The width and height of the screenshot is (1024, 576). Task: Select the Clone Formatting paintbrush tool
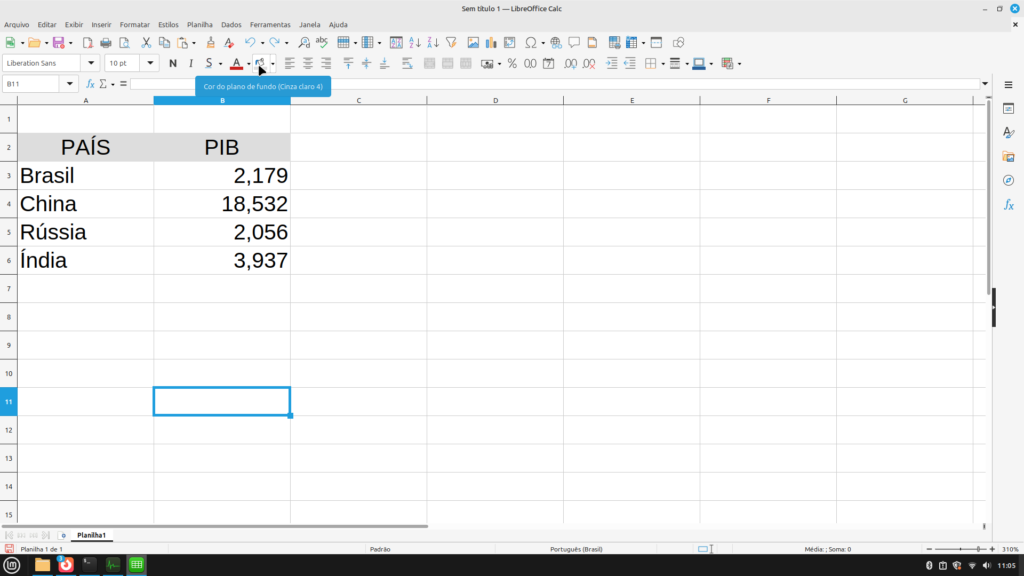pos(210,43)
